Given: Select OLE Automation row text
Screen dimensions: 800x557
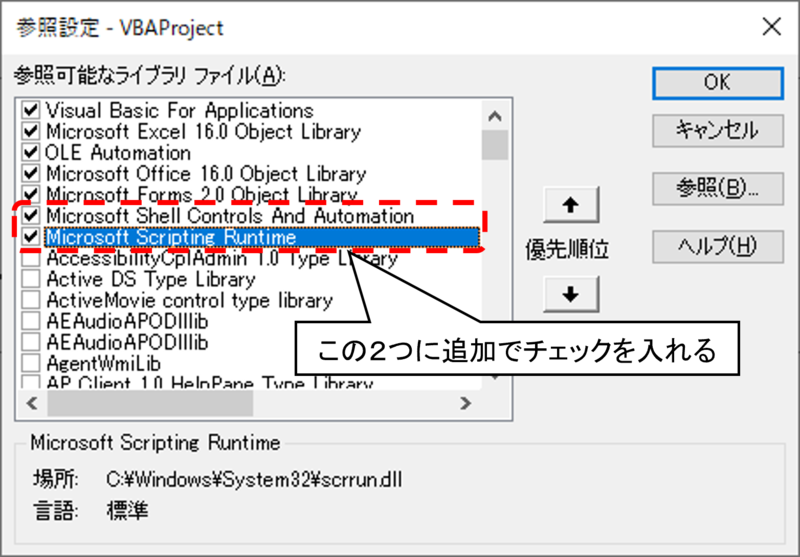Looking at the screenshot, I should pos(118,153).
